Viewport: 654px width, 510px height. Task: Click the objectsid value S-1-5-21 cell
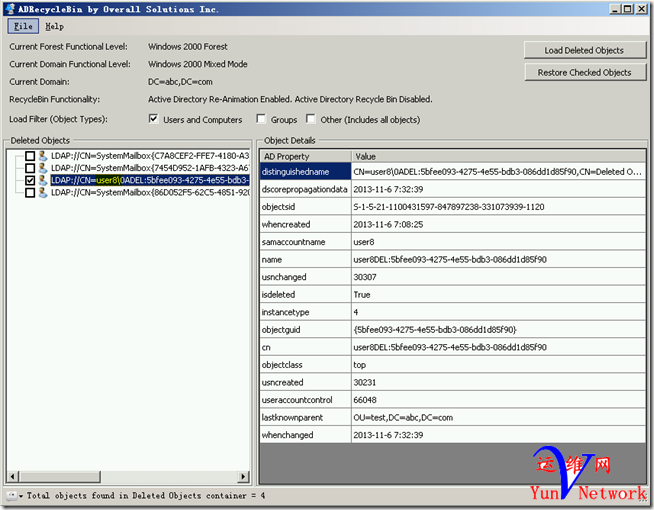click(498, 207)
